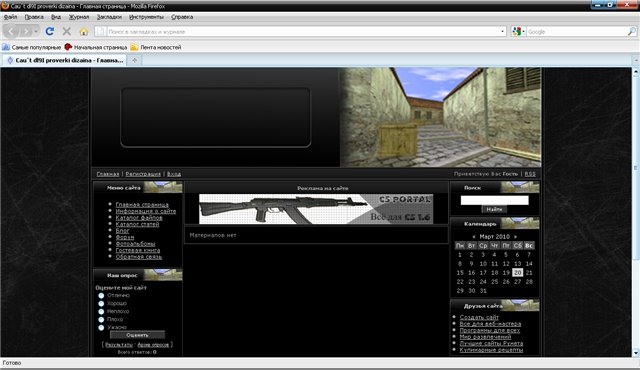
Task: Open the 'Инструменты' menu
Action: 146,17
